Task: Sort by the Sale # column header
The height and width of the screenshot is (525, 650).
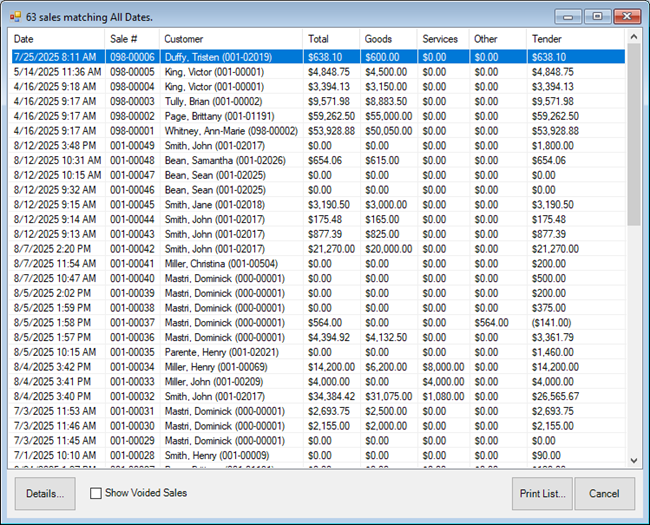Action: (x=132, y=39)
